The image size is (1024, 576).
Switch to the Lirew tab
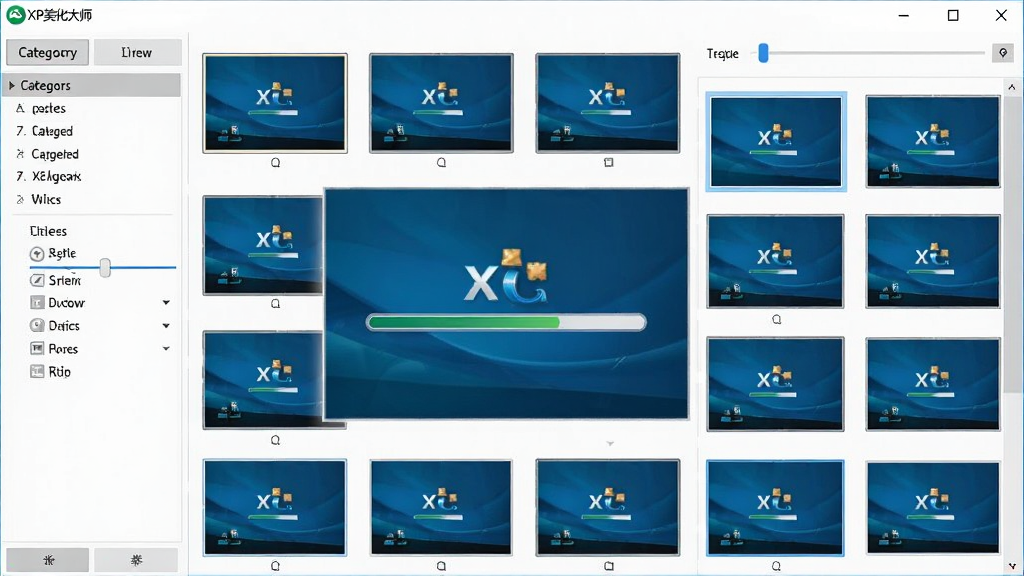137,52
